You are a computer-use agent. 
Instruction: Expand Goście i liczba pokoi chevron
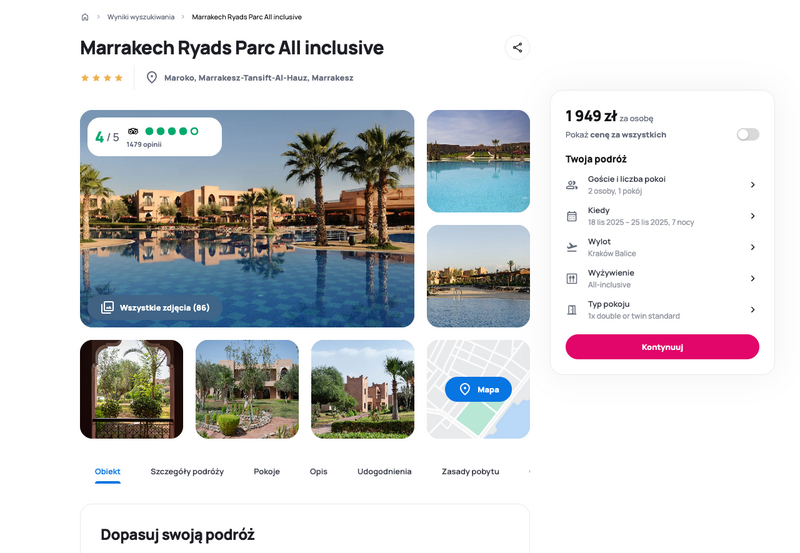pyautogui.click(x=753, y=185)
